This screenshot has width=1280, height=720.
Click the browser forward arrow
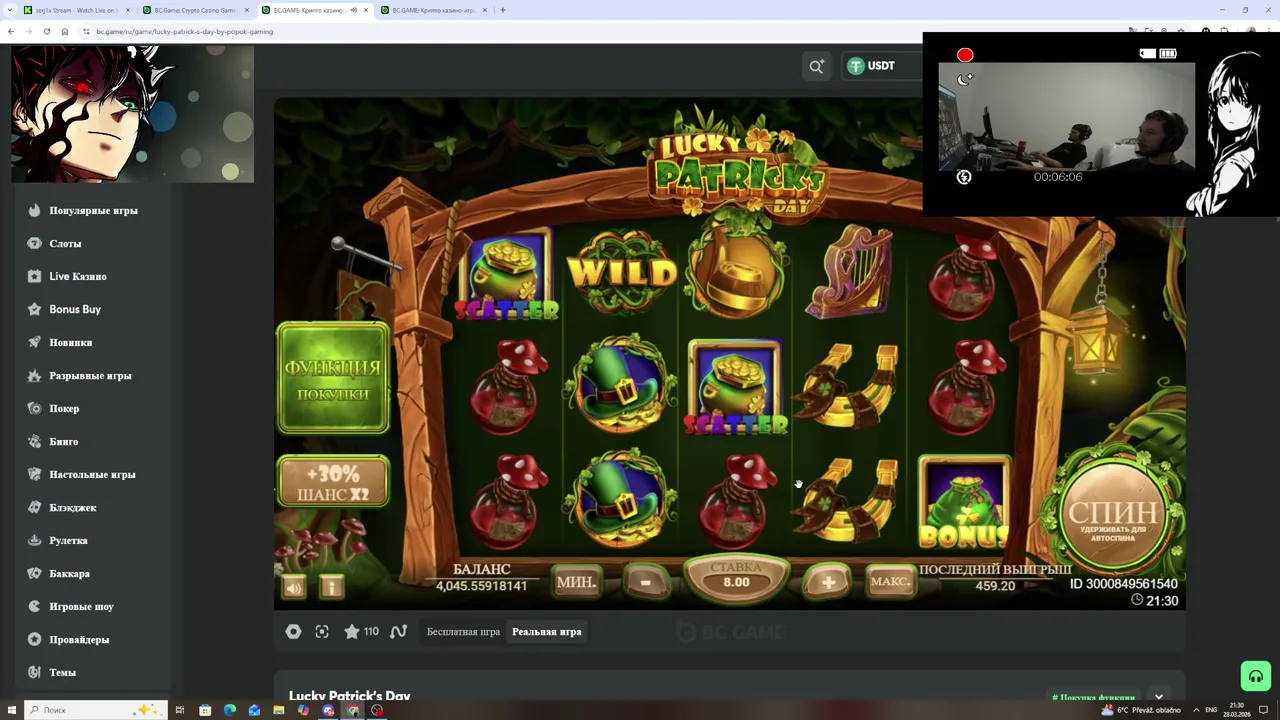[28, 31]
